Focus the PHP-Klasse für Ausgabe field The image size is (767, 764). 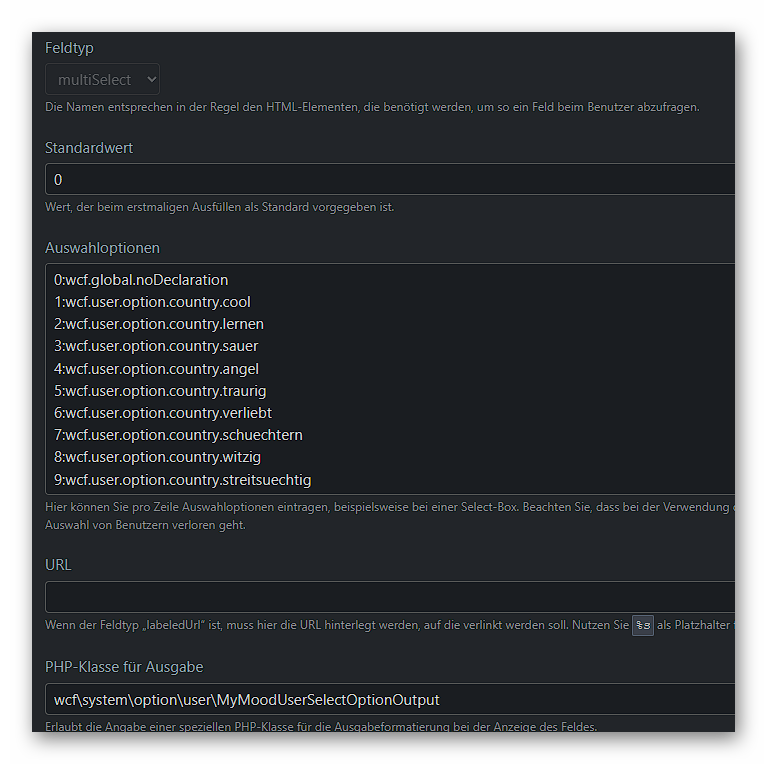pyautogui.click(x=390, y=699)
